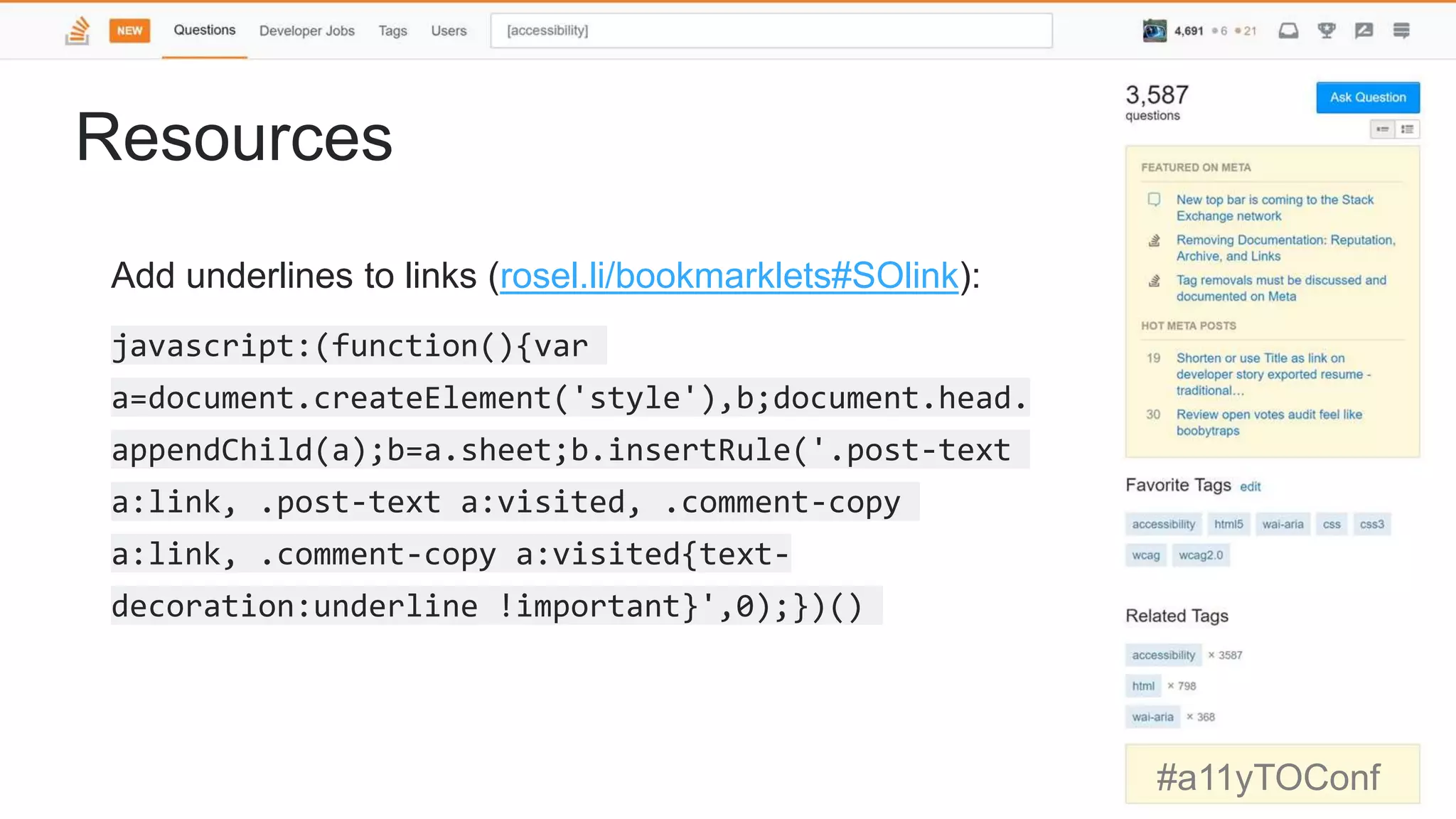This screenshot has height=819, width=1456.
Task: Switch to compact list view toggle
Action: click(x=1382, y=129)
